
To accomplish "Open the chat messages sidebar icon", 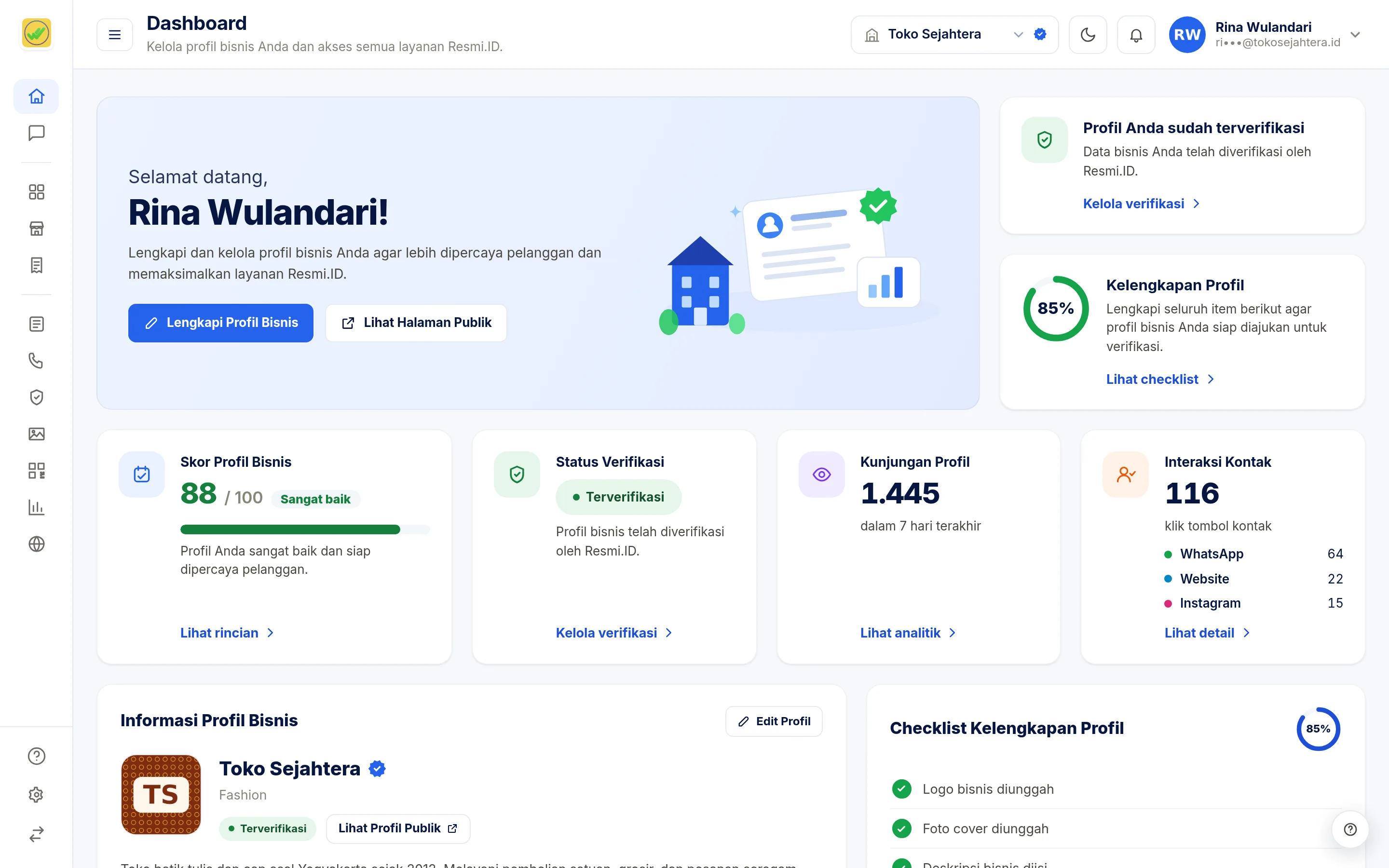I will [x=36, y=133].
